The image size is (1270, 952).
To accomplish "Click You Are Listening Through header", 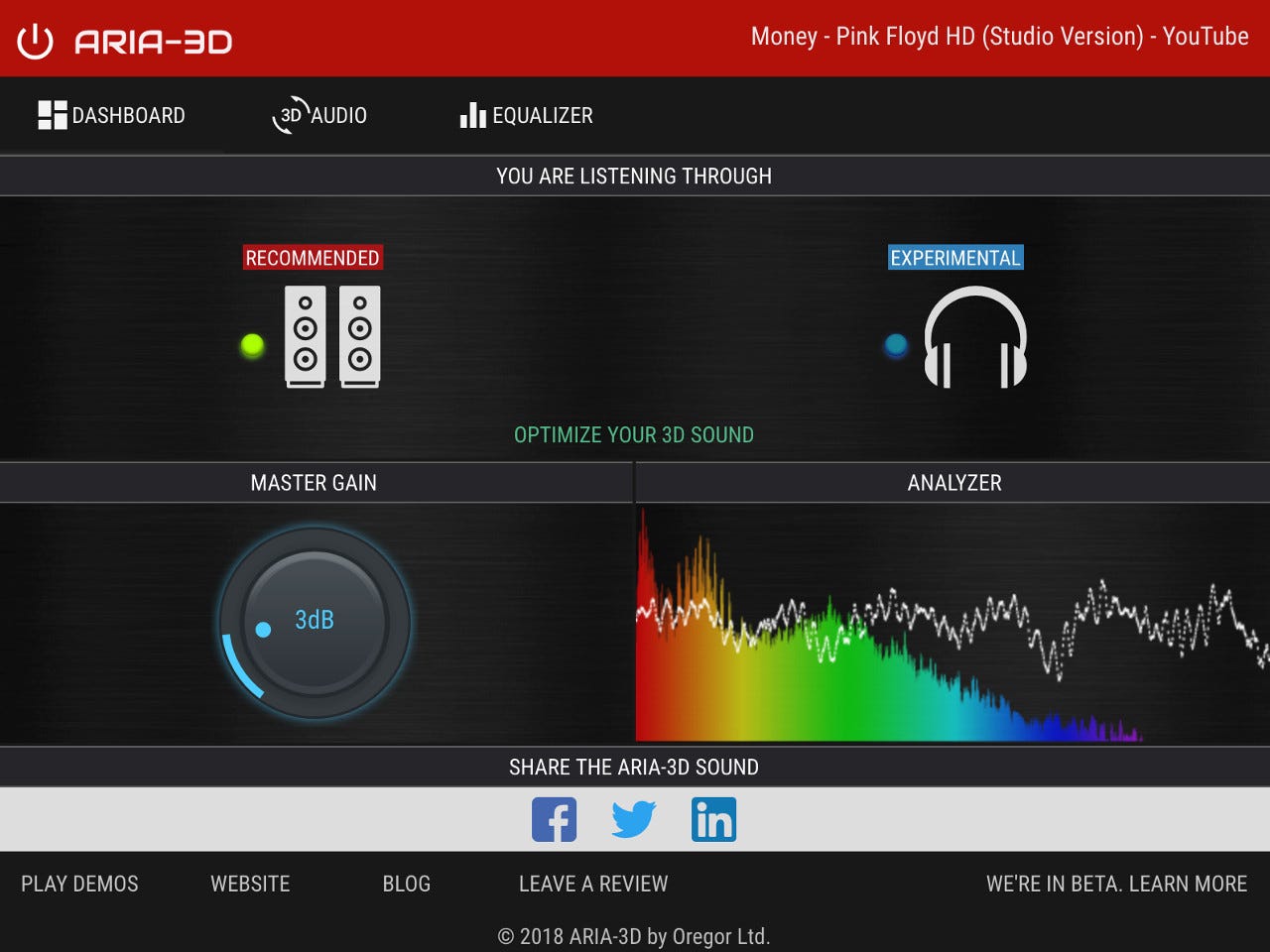I will click(634, 176).
